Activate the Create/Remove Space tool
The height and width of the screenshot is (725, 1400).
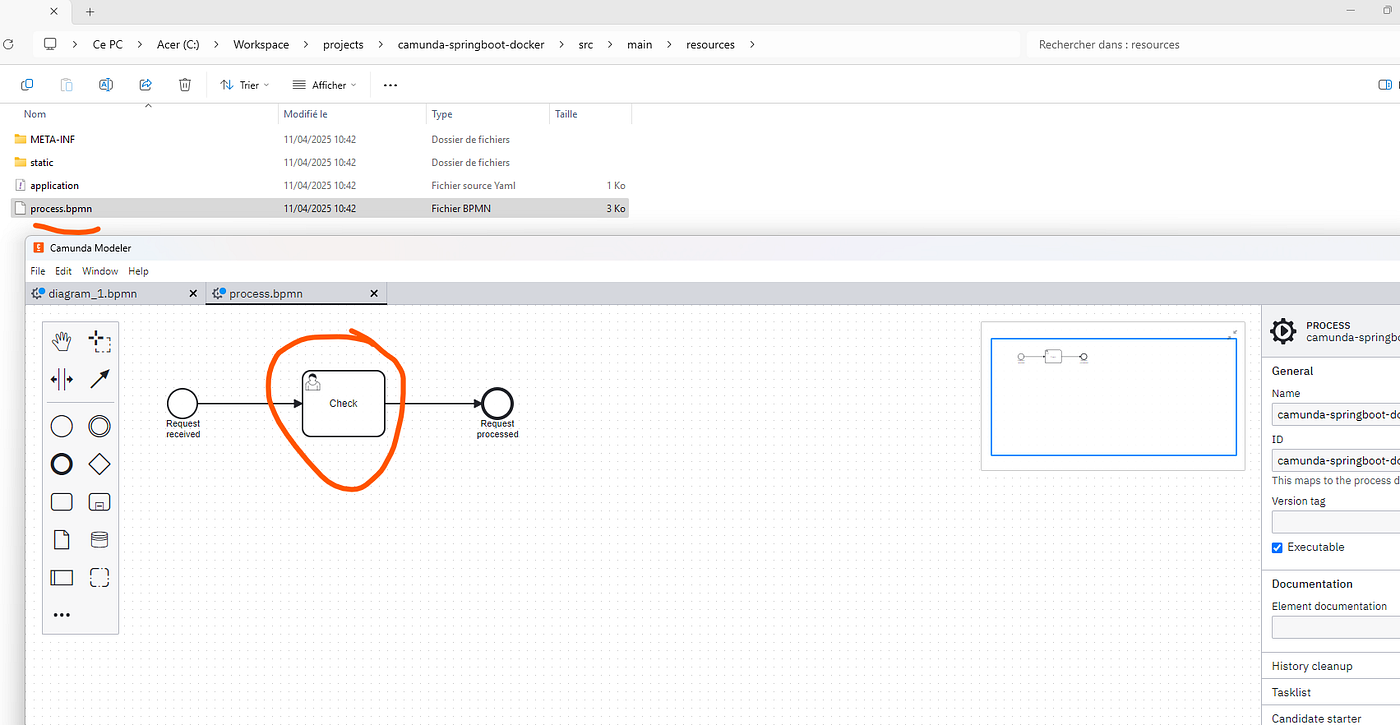pos(62,379)
